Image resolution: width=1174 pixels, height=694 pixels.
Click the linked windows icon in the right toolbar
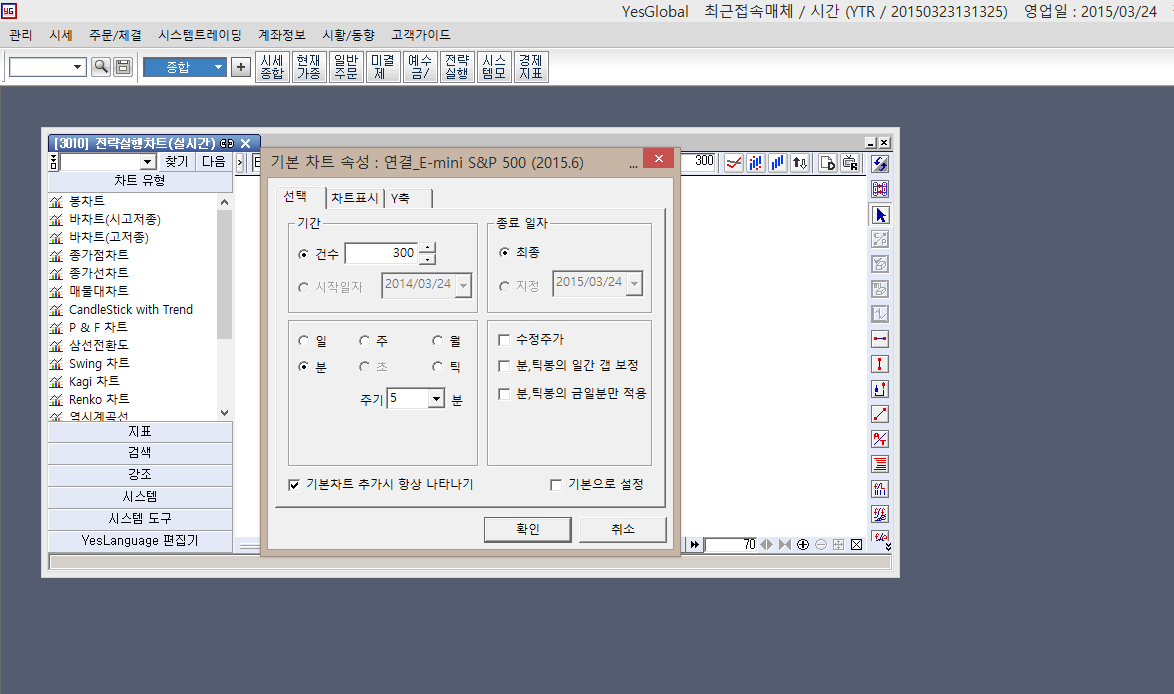[880, 189]
